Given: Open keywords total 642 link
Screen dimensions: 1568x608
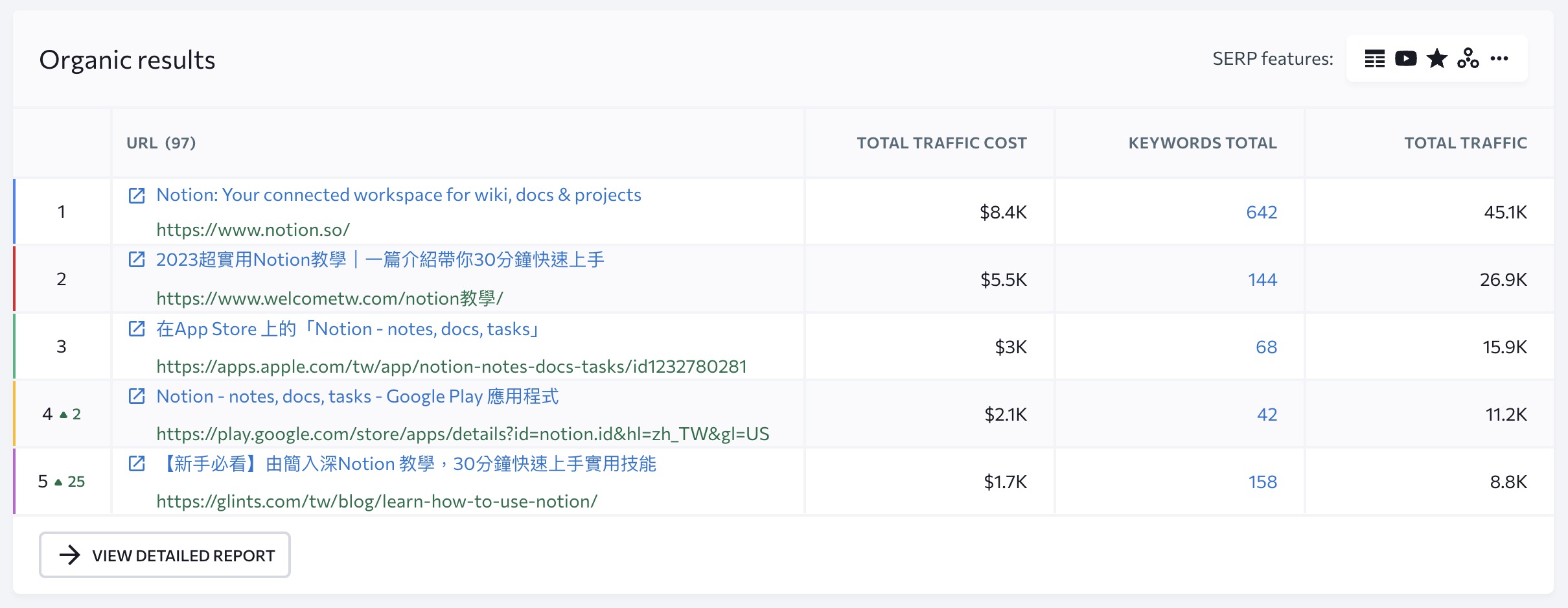Looking at the screenshot, I should (x=1262, y=212).
